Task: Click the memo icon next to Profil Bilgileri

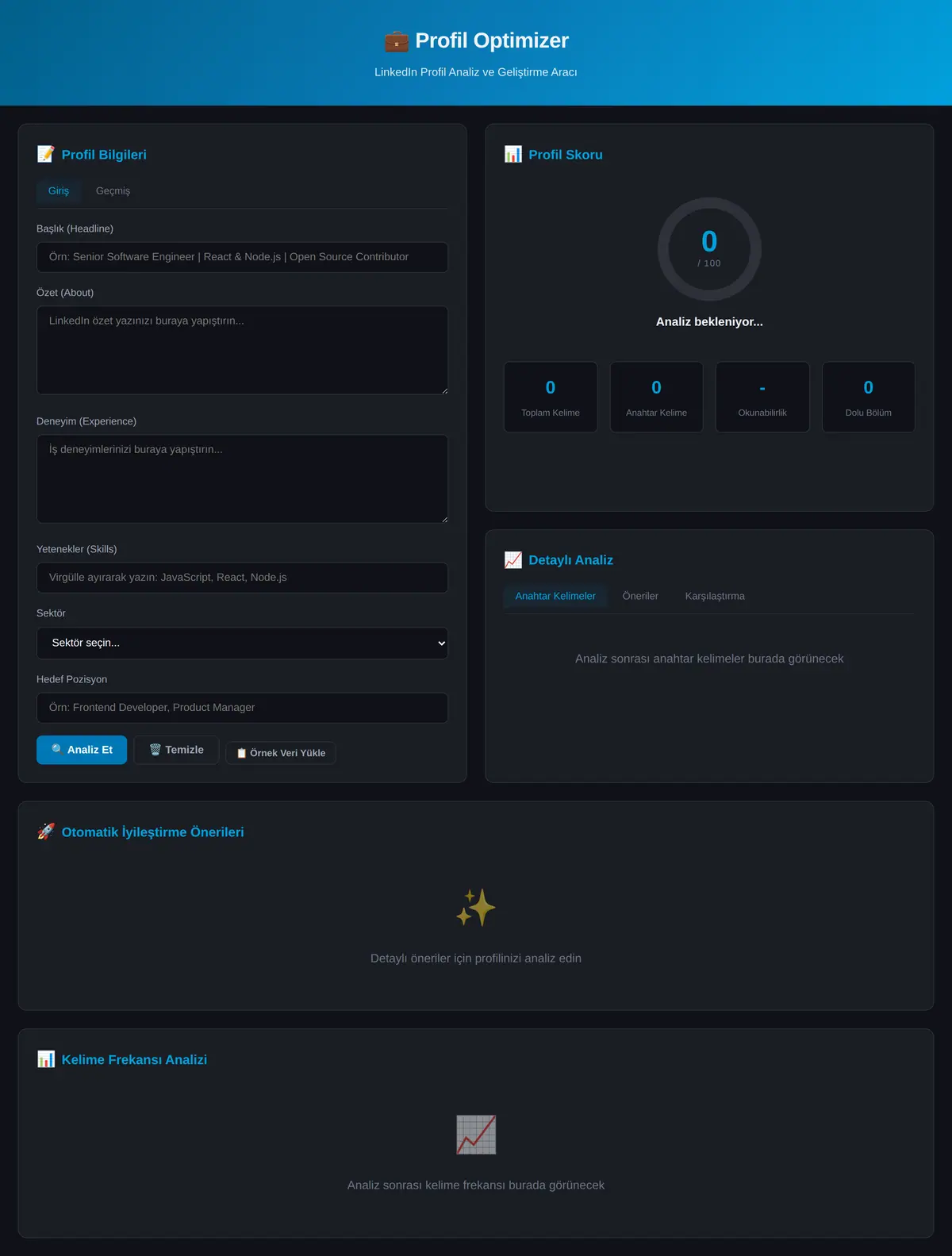Action: [46, 154]
